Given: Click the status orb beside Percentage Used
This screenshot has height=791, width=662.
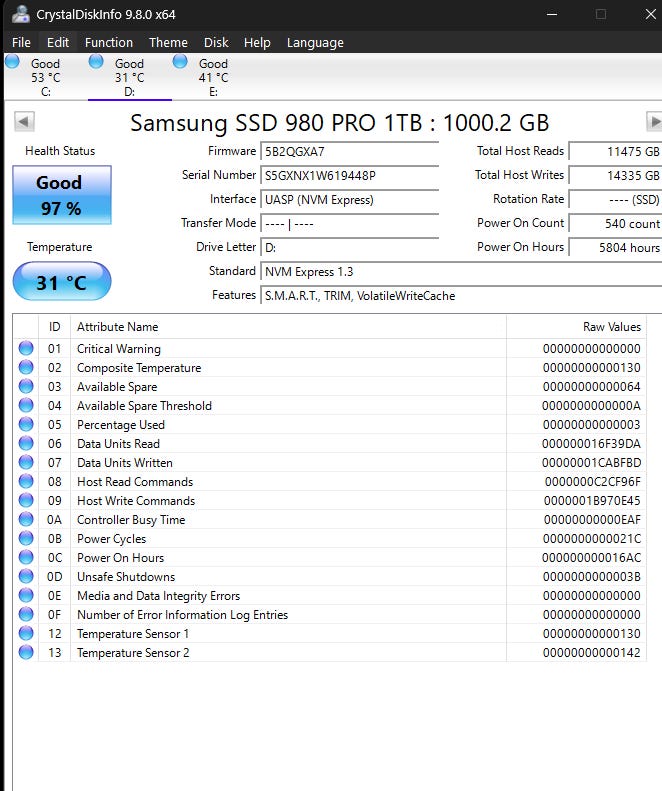Looking at the screenshot, I should [x=26, y=424].
